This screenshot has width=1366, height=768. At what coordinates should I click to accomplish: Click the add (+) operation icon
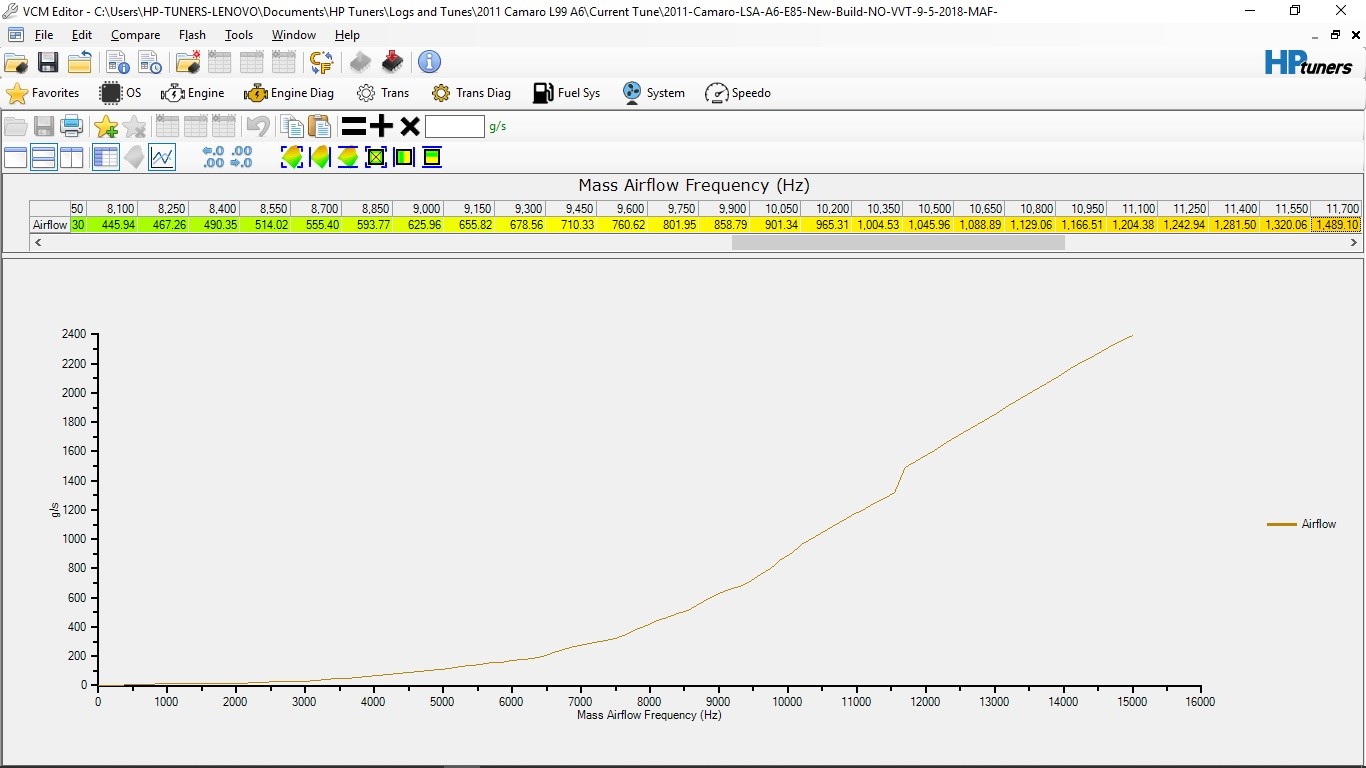pyautogui.click(x=381, y=126)
